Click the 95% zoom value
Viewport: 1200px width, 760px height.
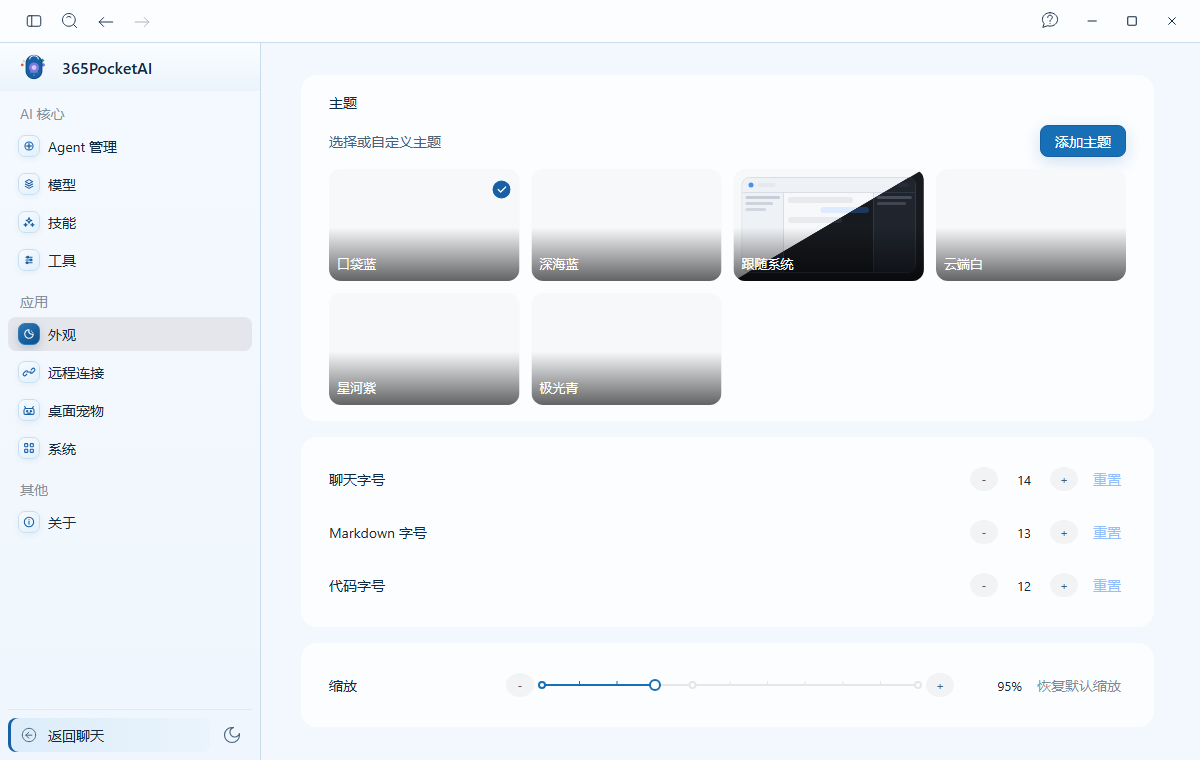pos(1009,687)
